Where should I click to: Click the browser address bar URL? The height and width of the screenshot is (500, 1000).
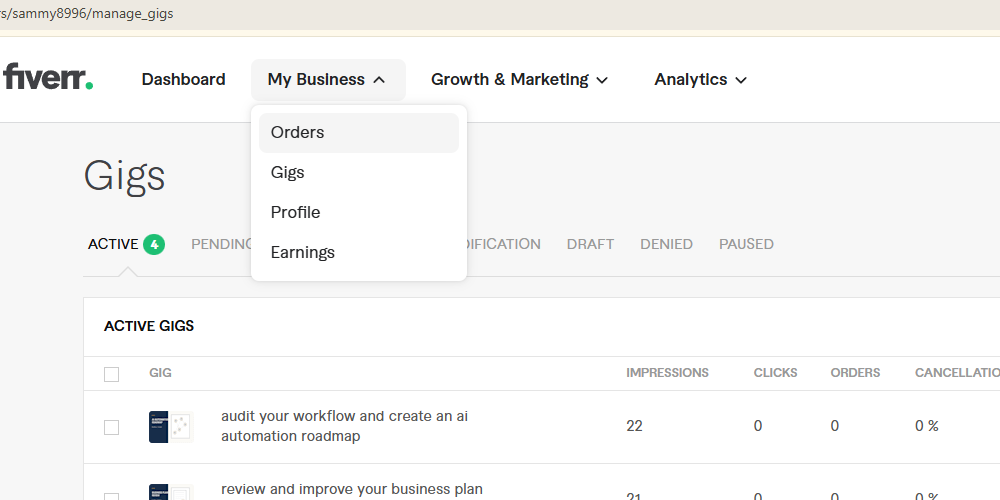[x=87, y=13]
